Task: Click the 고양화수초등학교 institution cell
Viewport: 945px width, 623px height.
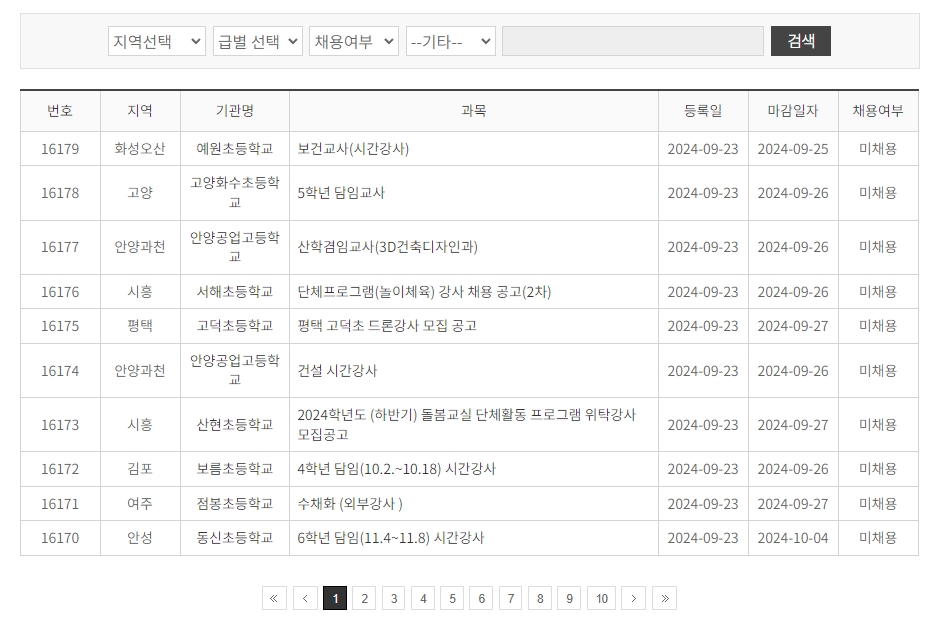Action: (234, 193)
